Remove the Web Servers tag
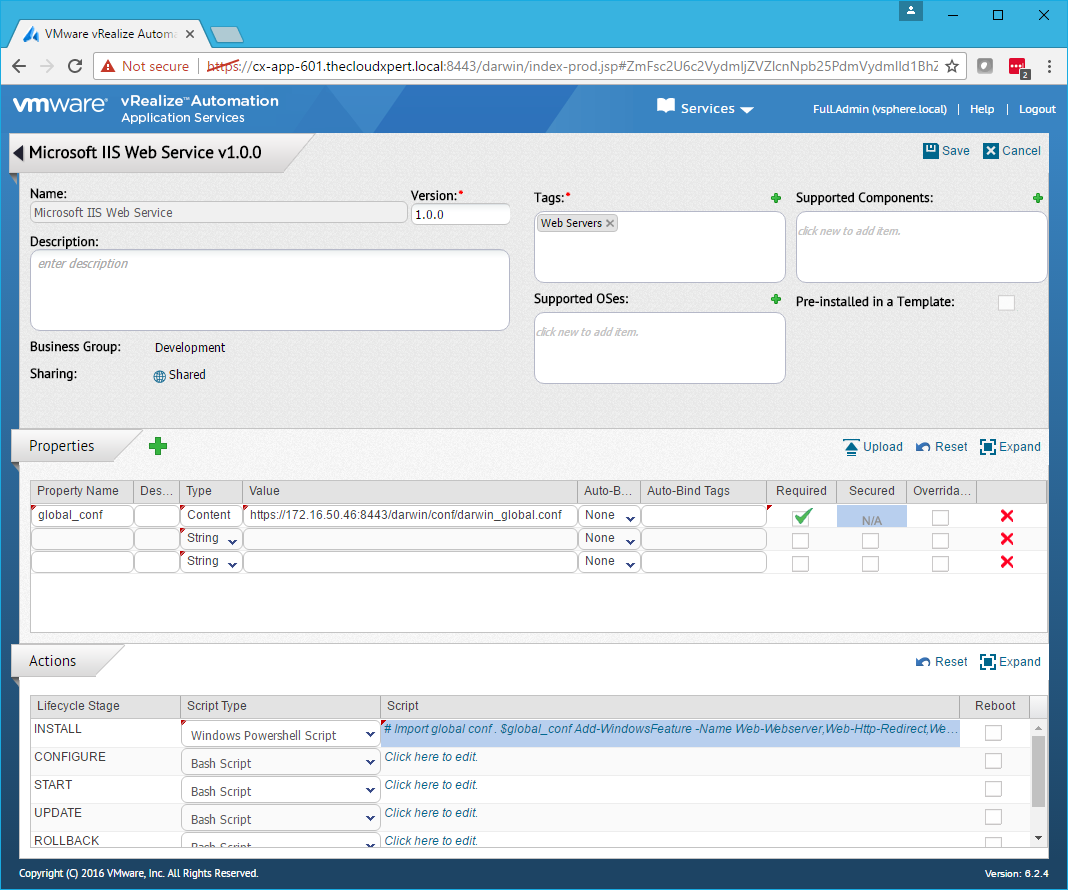Image resolution: width=1068 pixels, height=890 pixels. 610,223
